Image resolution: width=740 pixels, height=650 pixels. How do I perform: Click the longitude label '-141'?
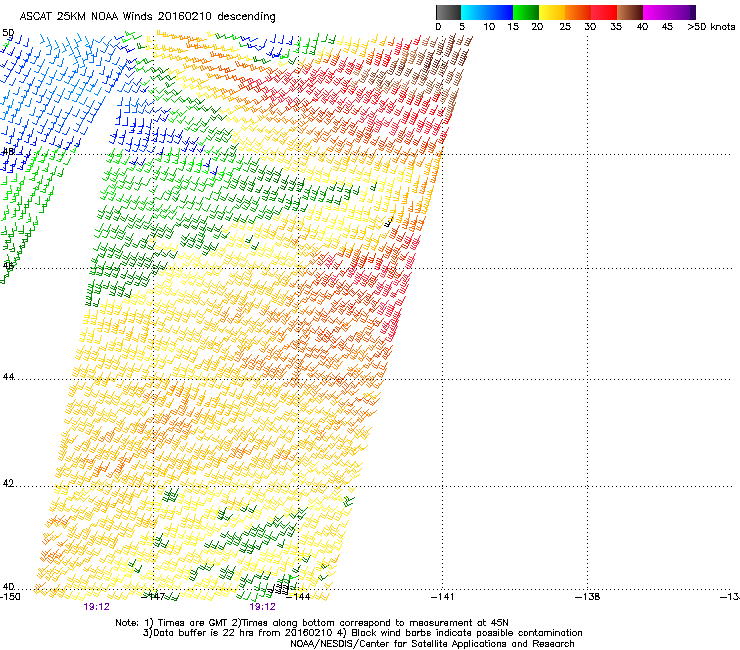pyautogui.click(x=442, y=597)
